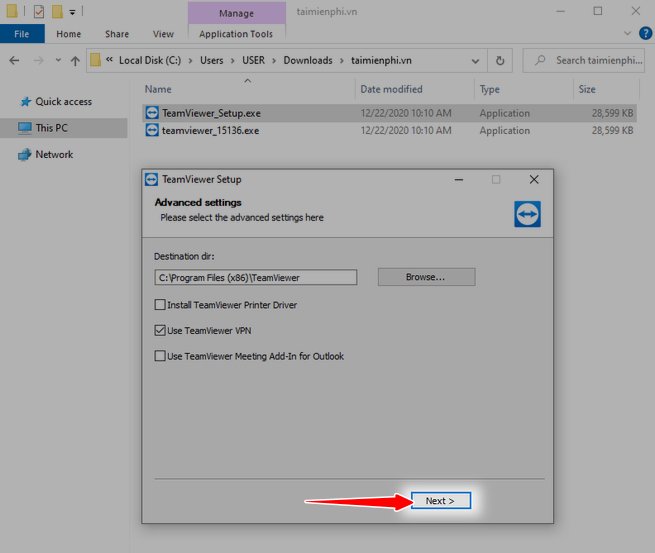
Task: Open the recent locations dropdown arrow
Action: pyautogui.click(x=58, y=61)
